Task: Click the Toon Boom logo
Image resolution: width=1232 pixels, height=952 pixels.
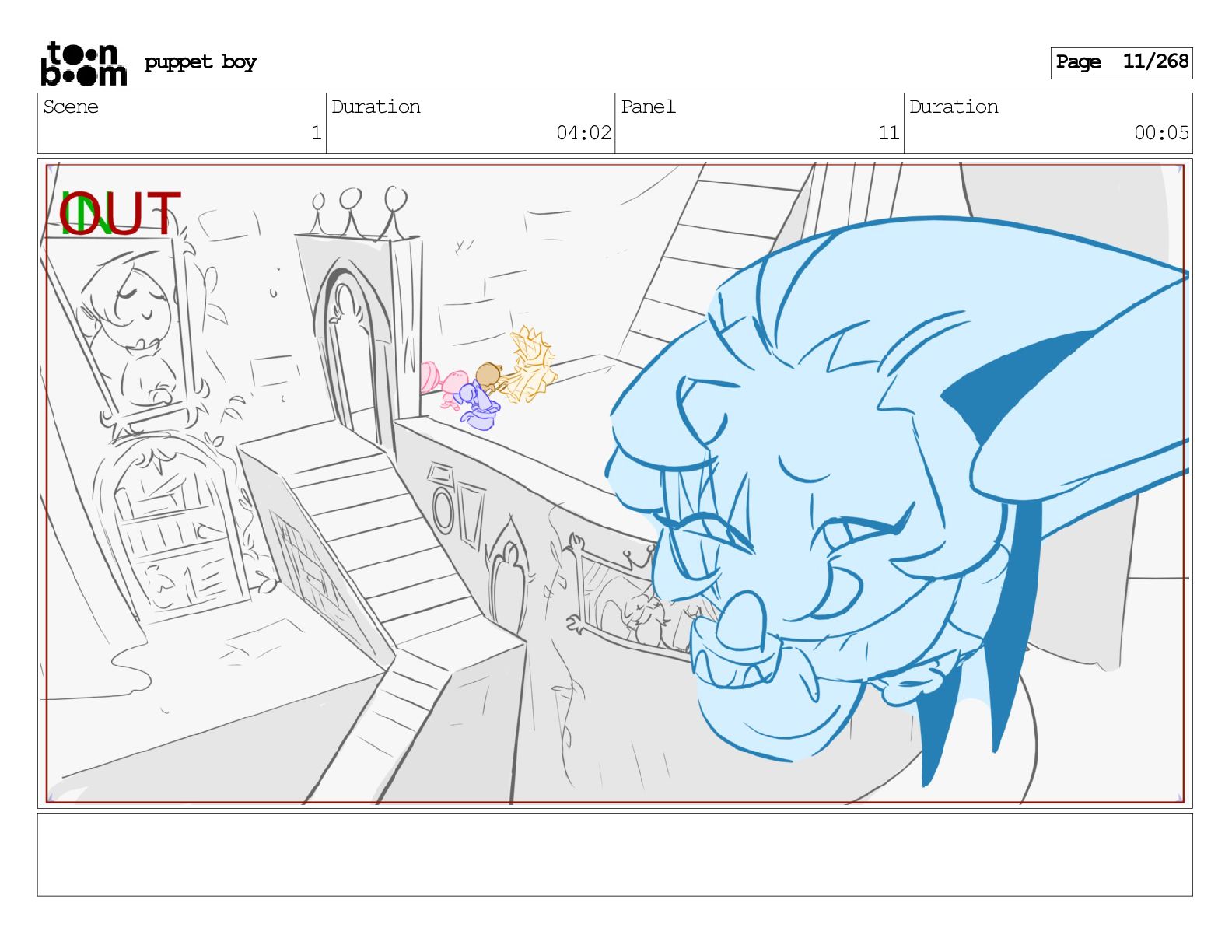Action: pos(83,63)
